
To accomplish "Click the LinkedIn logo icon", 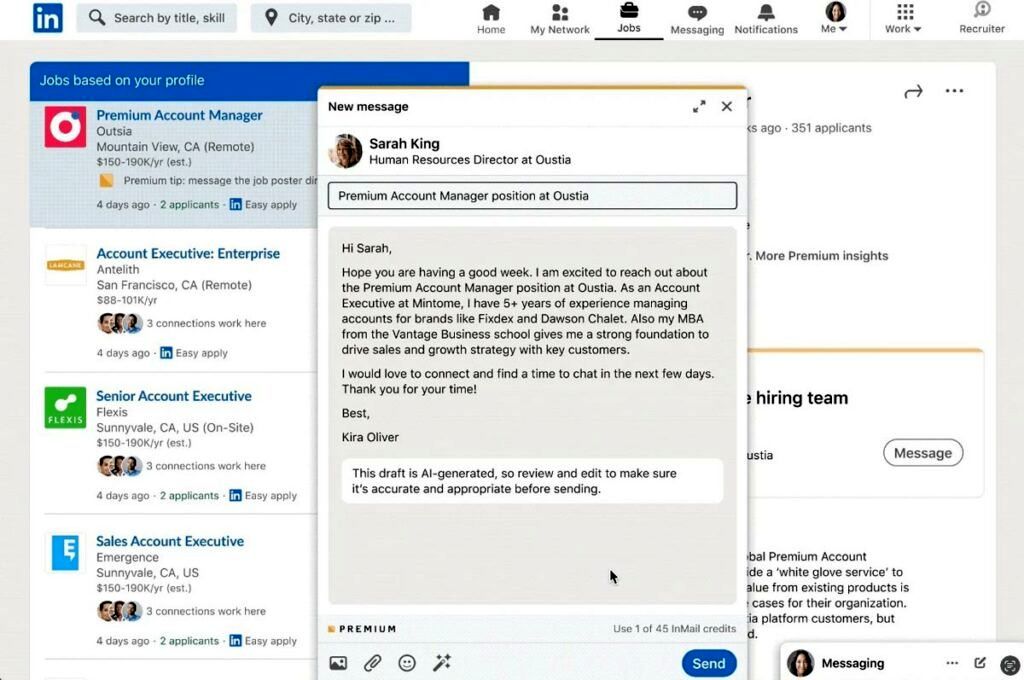I will 47,18.
